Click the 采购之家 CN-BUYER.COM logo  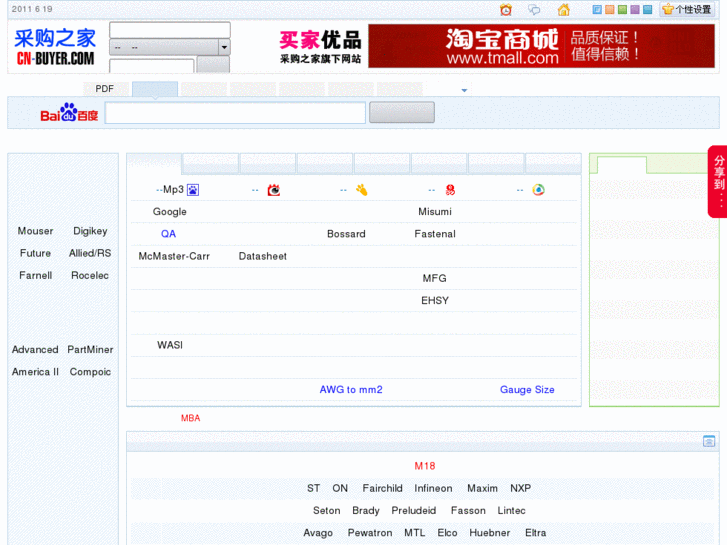(x=55, y=46)
